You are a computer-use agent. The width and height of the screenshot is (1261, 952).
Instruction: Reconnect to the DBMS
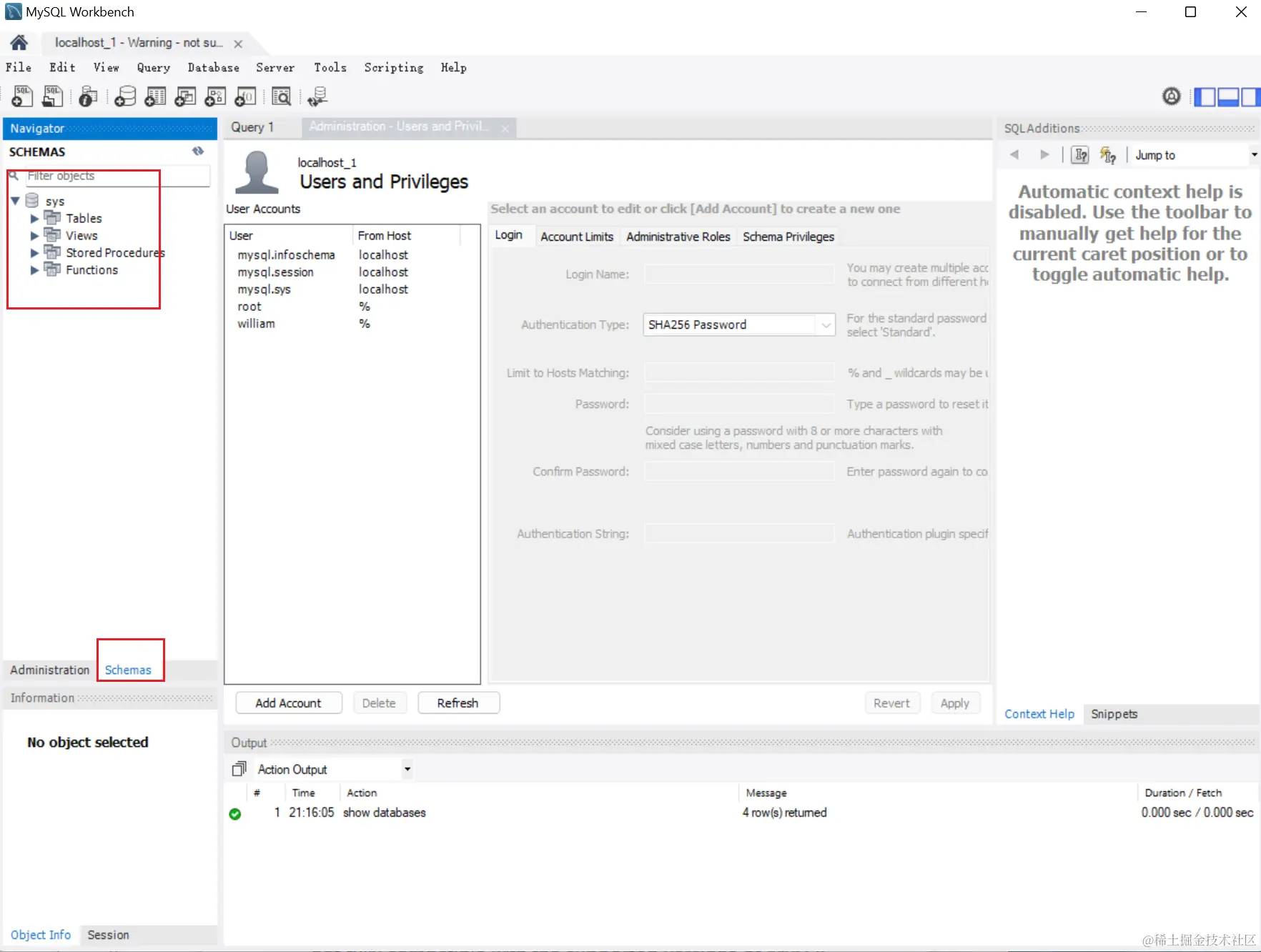317,96
